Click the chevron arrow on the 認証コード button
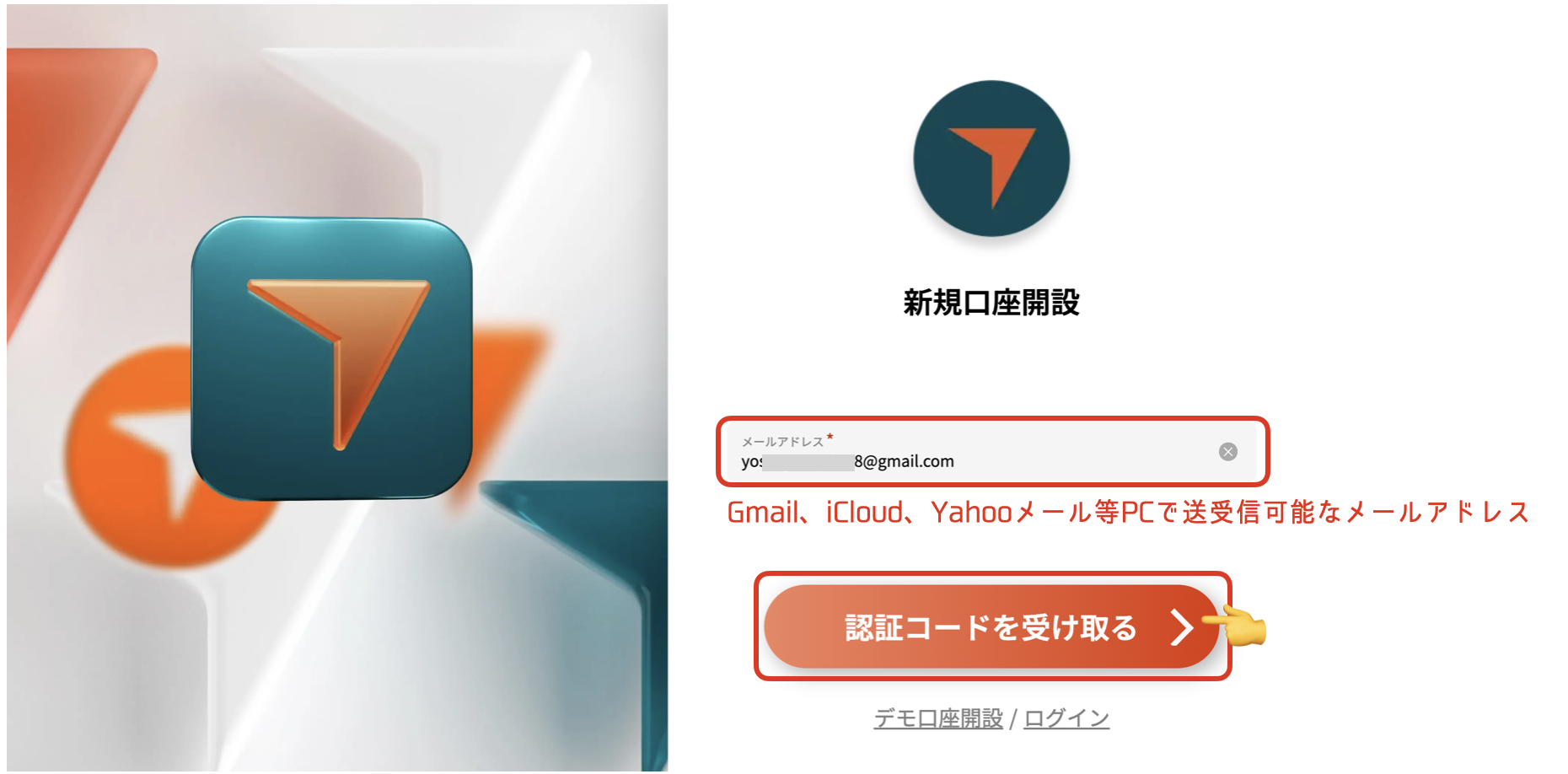The width and height of the screenshot is (1568, 774). (1183, 627)
